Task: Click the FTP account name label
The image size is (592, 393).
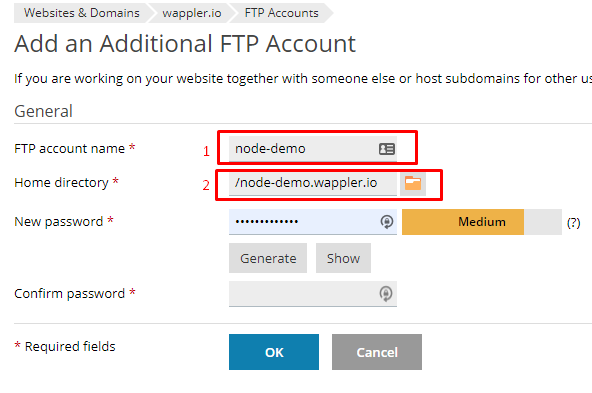Action: coord(69,149)
